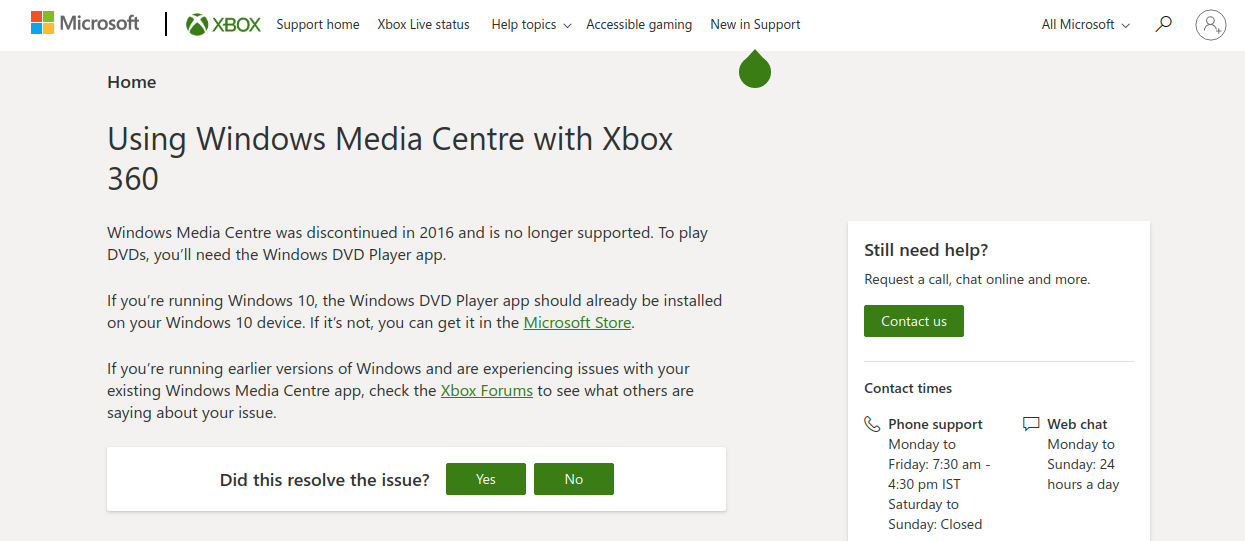Click the phone support handset icon
This screenshot has width=1245, height=541.
[872, 424]
